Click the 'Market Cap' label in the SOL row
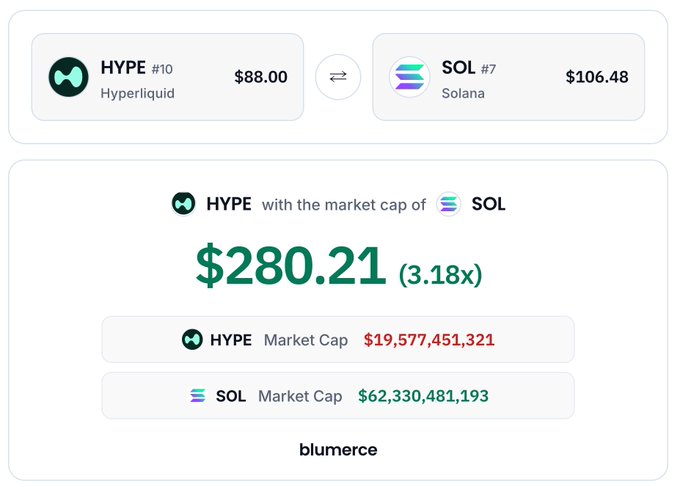 300,396
